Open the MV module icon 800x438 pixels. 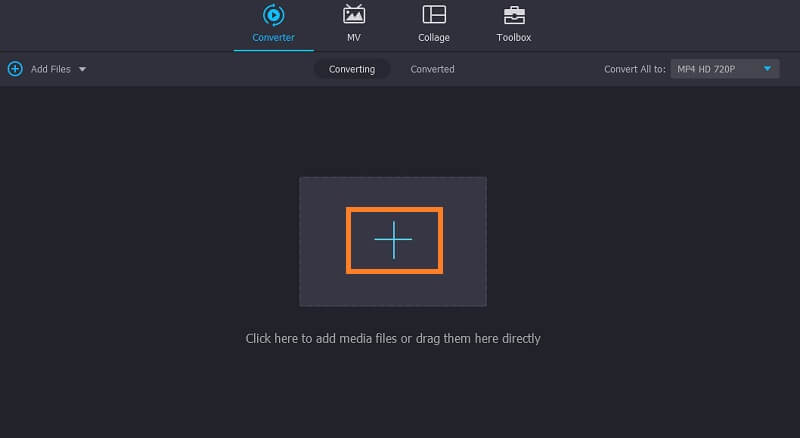click(x=353, y=15)
